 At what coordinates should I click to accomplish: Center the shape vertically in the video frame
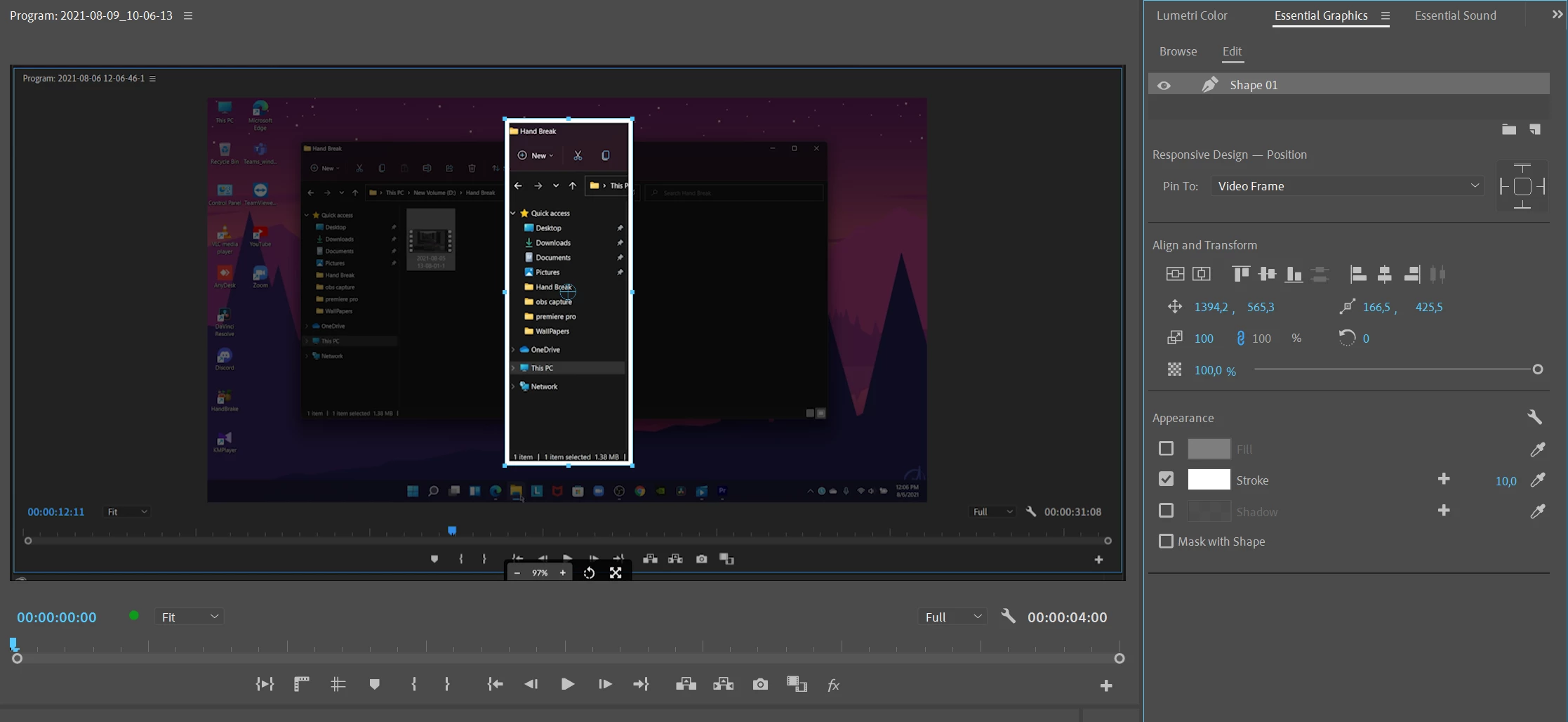1175,274
